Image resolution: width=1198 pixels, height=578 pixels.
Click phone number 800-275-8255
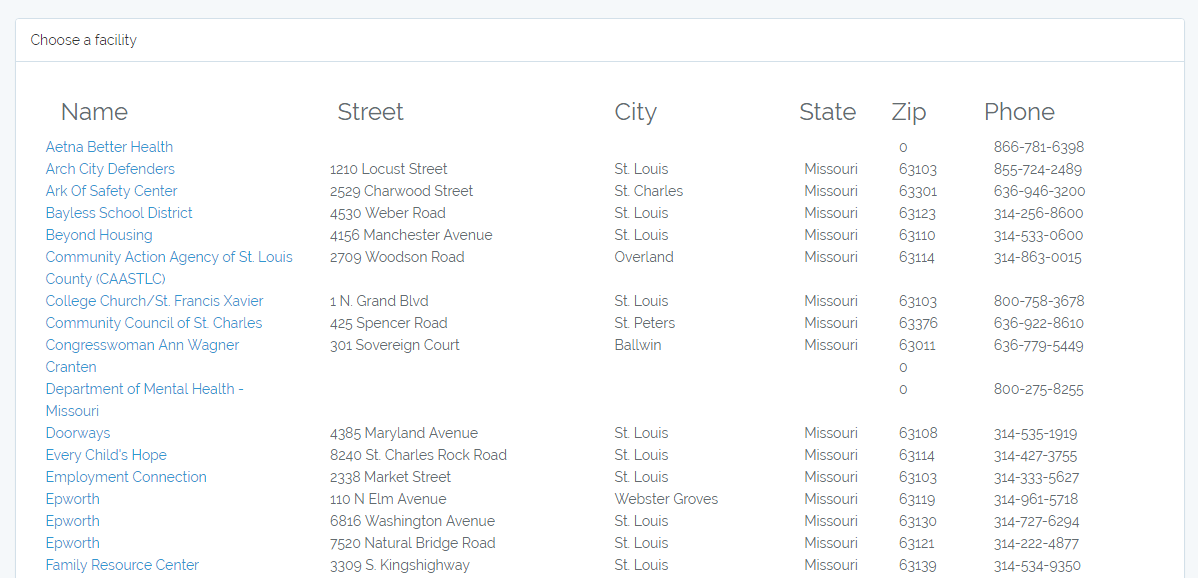click(x=1038, y=389)
